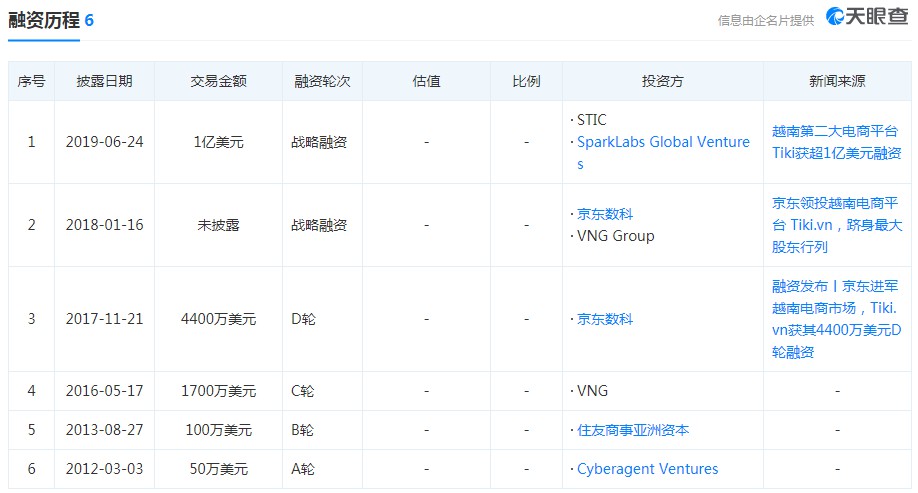The image size is (918, 493).
Task: Open news link 越南第二大电商平台Tiki获超1亿美元融资
Action: pyautogui.click(x=836, y=142)
